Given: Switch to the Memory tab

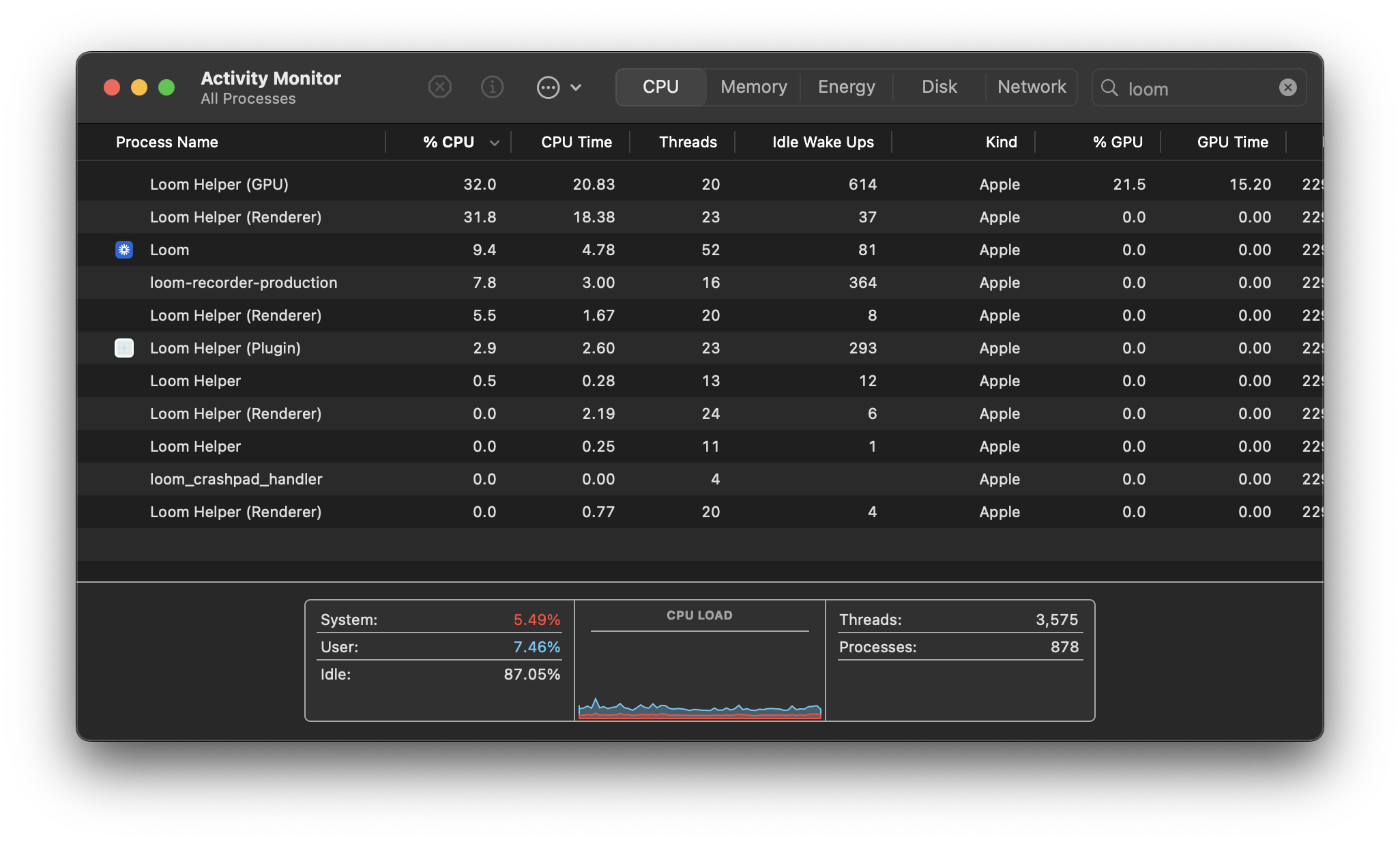Looking at the screenshot, I should 753,87.
